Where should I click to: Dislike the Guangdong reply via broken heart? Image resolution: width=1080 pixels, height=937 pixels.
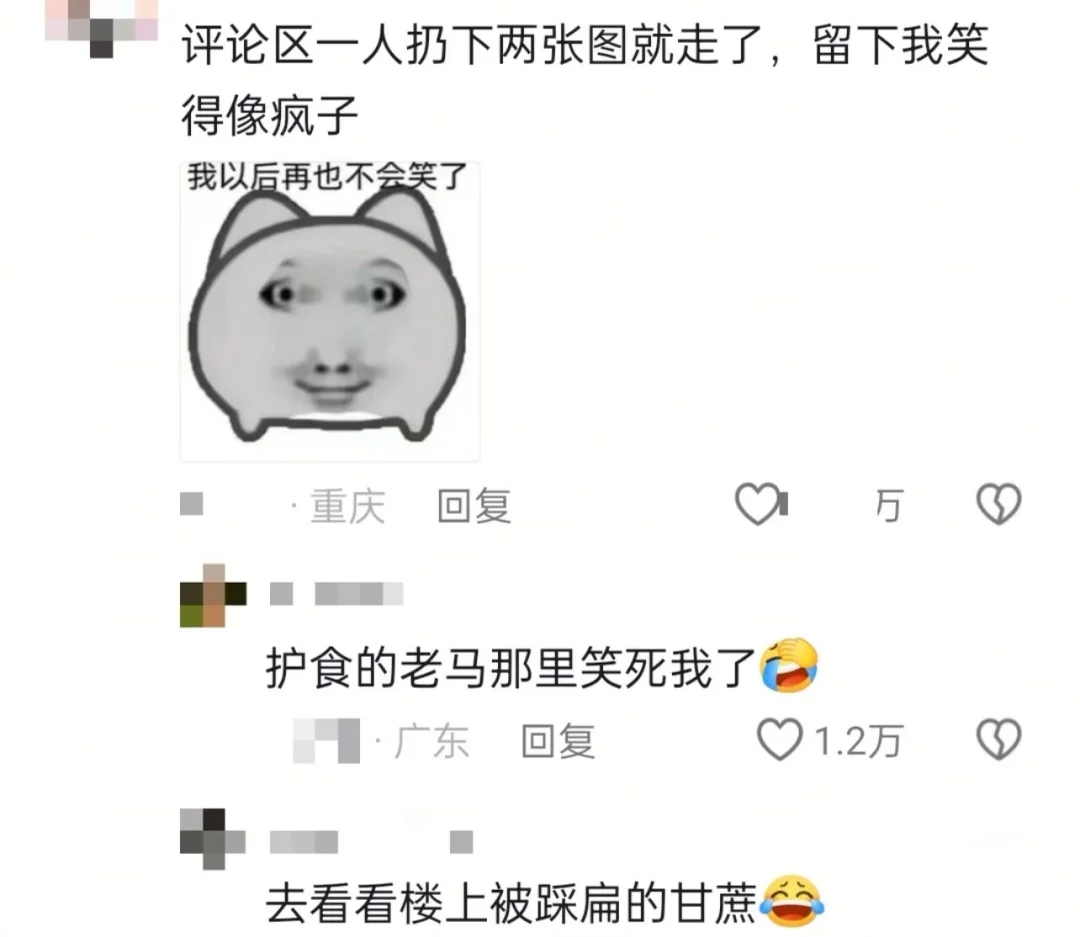(999, 739)
